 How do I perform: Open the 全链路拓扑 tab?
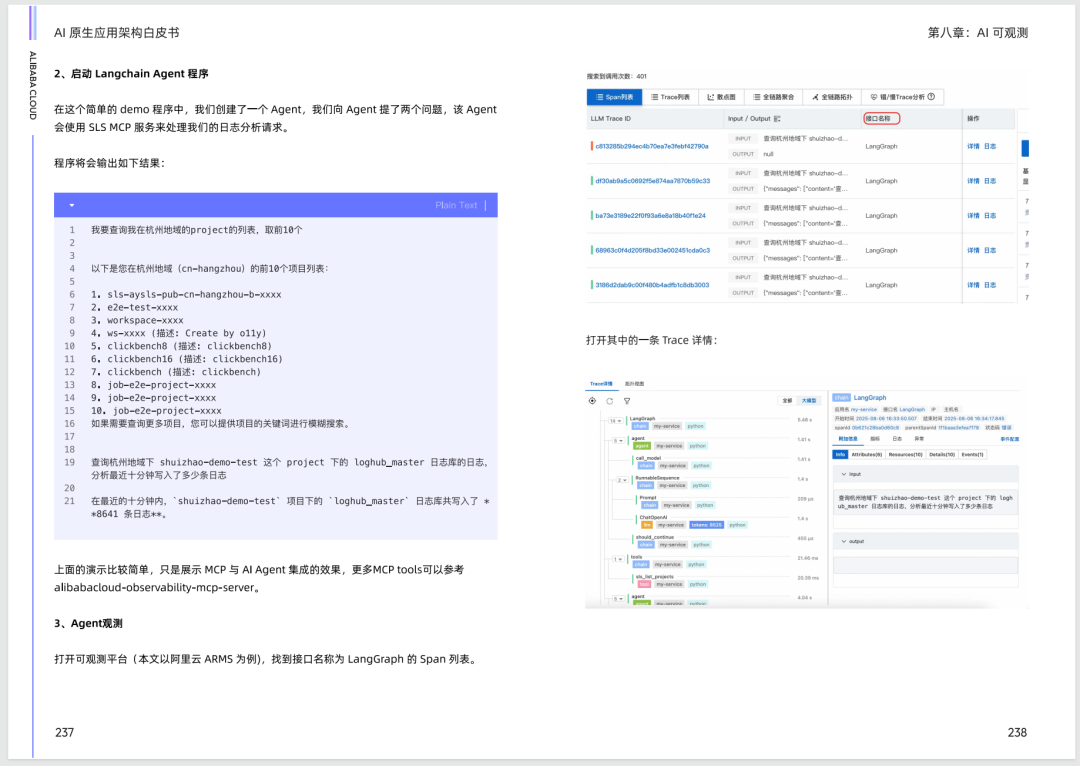click(x=832, y=97)
